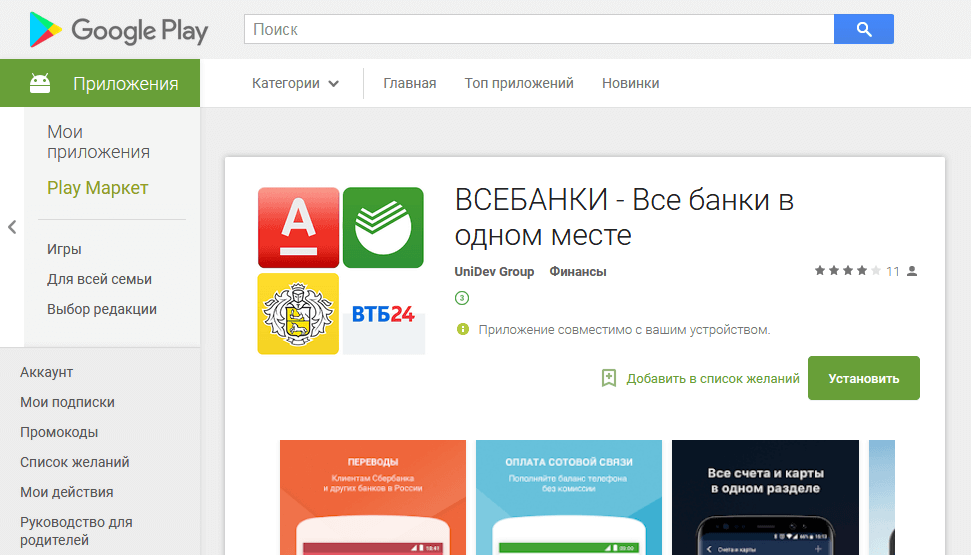
Task: Open the Оплата сотовой связи screenshot
Action: pos(569,497)
